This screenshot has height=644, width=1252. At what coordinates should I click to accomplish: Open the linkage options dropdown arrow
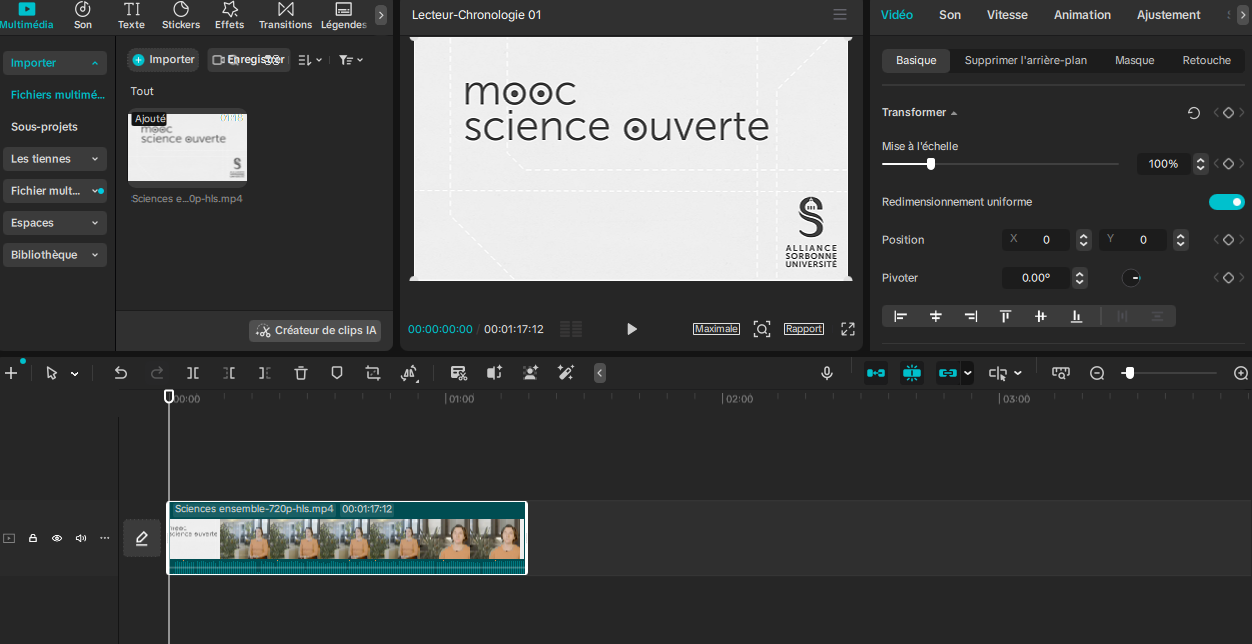[967, 373]
